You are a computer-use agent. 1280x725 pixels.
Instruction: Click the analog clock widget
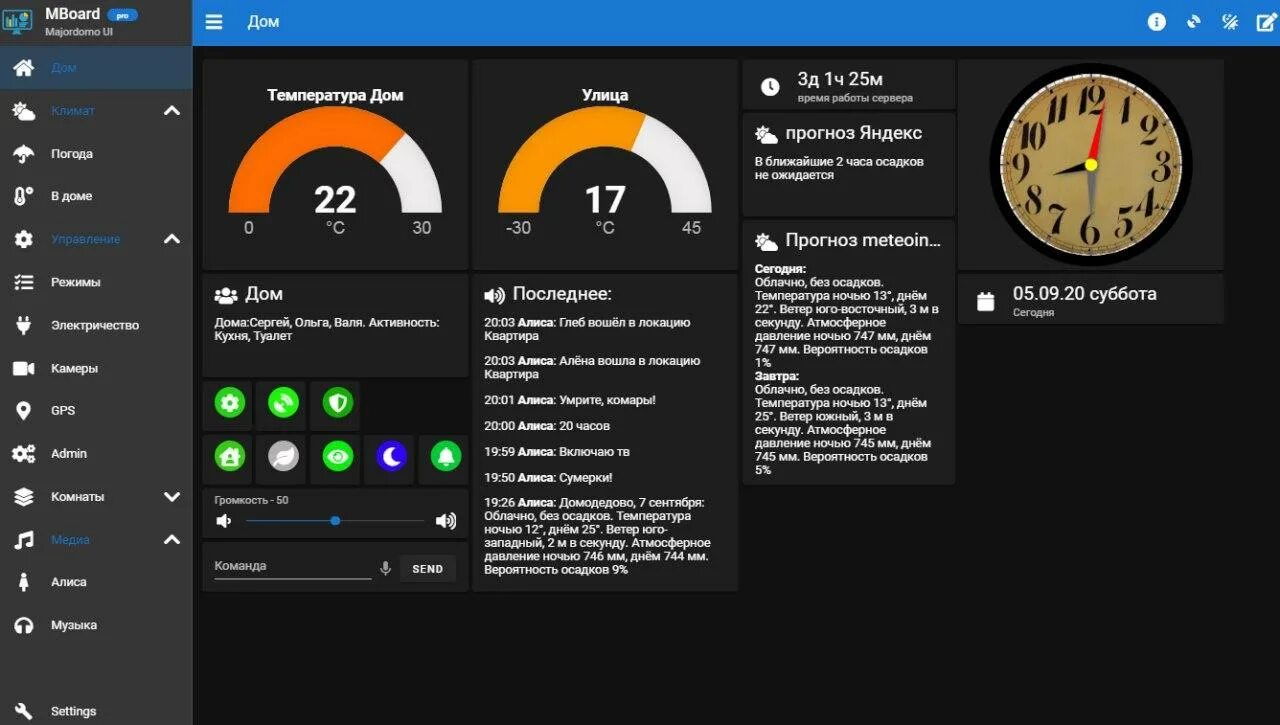(1090, 165)
